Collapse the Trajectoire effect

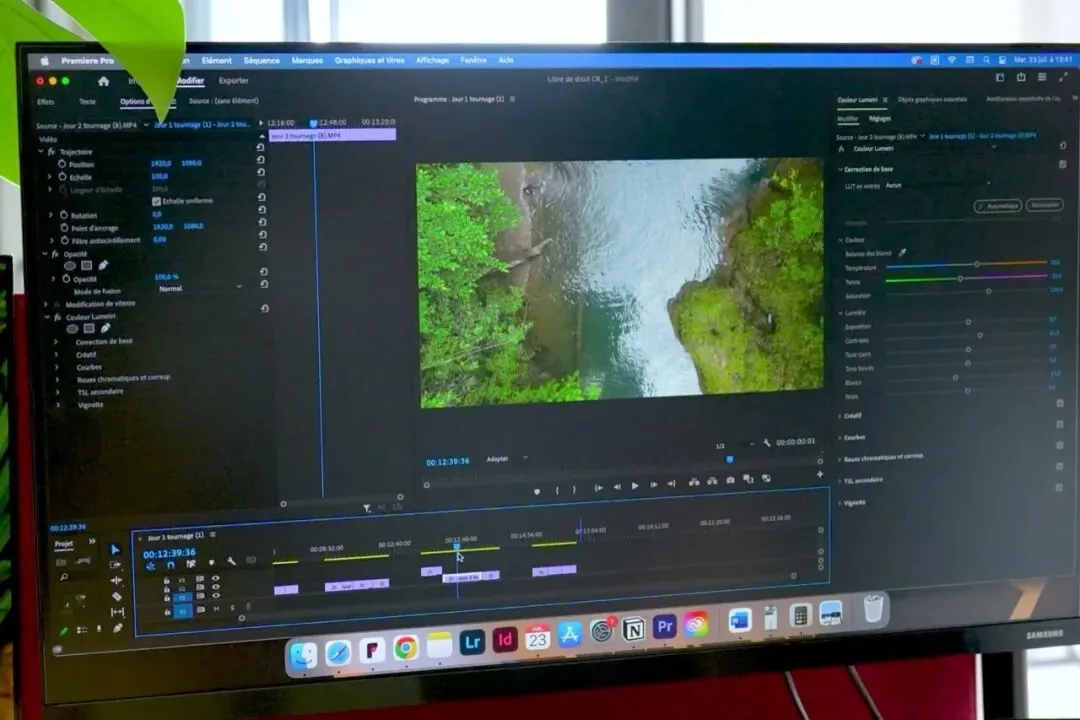coord(41,152)
